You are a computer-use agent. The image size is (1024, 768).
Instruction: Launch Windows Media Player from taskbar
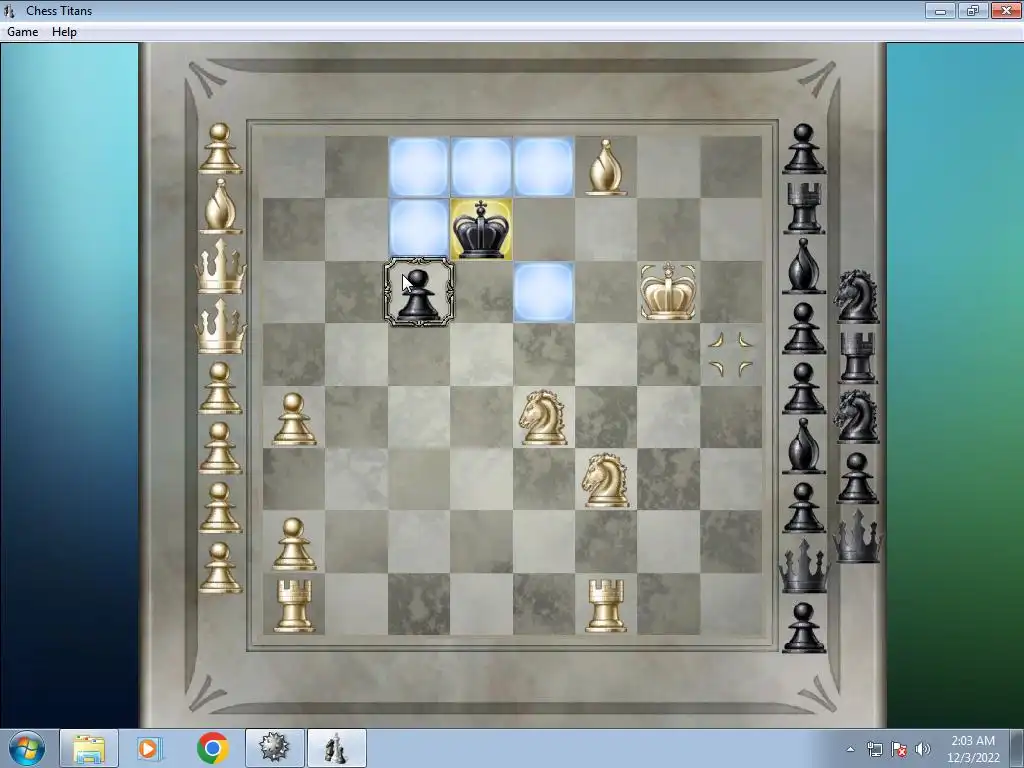[x=150, y=748]
